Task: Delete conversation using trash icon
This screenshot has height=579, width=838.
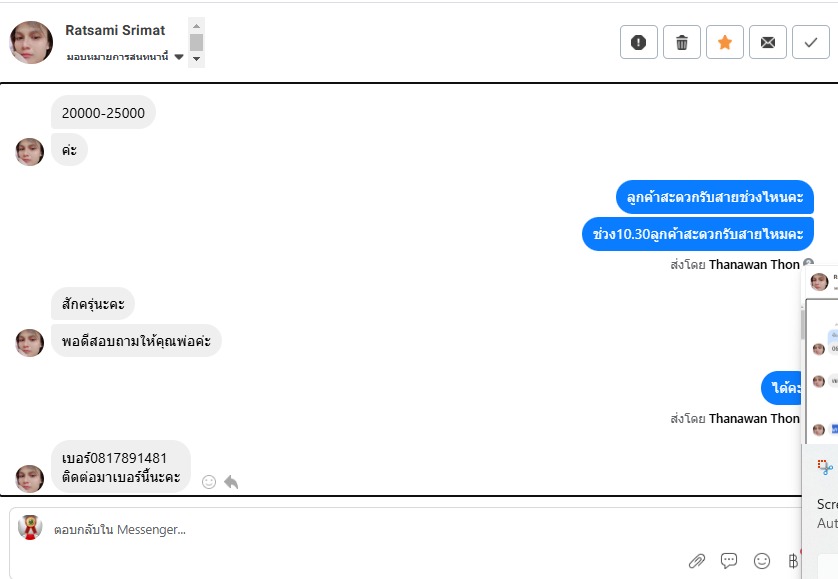Action: 682,42
